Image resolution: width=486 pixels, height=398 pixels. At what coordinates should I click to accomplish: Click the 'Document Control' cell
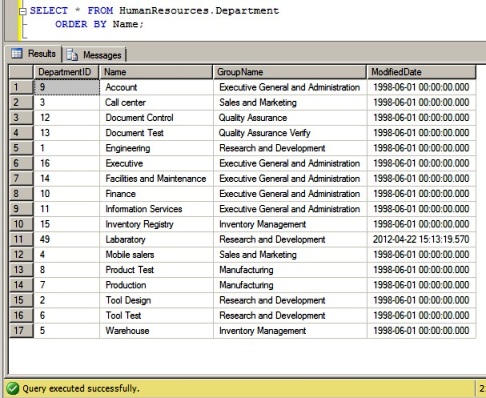tap(156, 118)
